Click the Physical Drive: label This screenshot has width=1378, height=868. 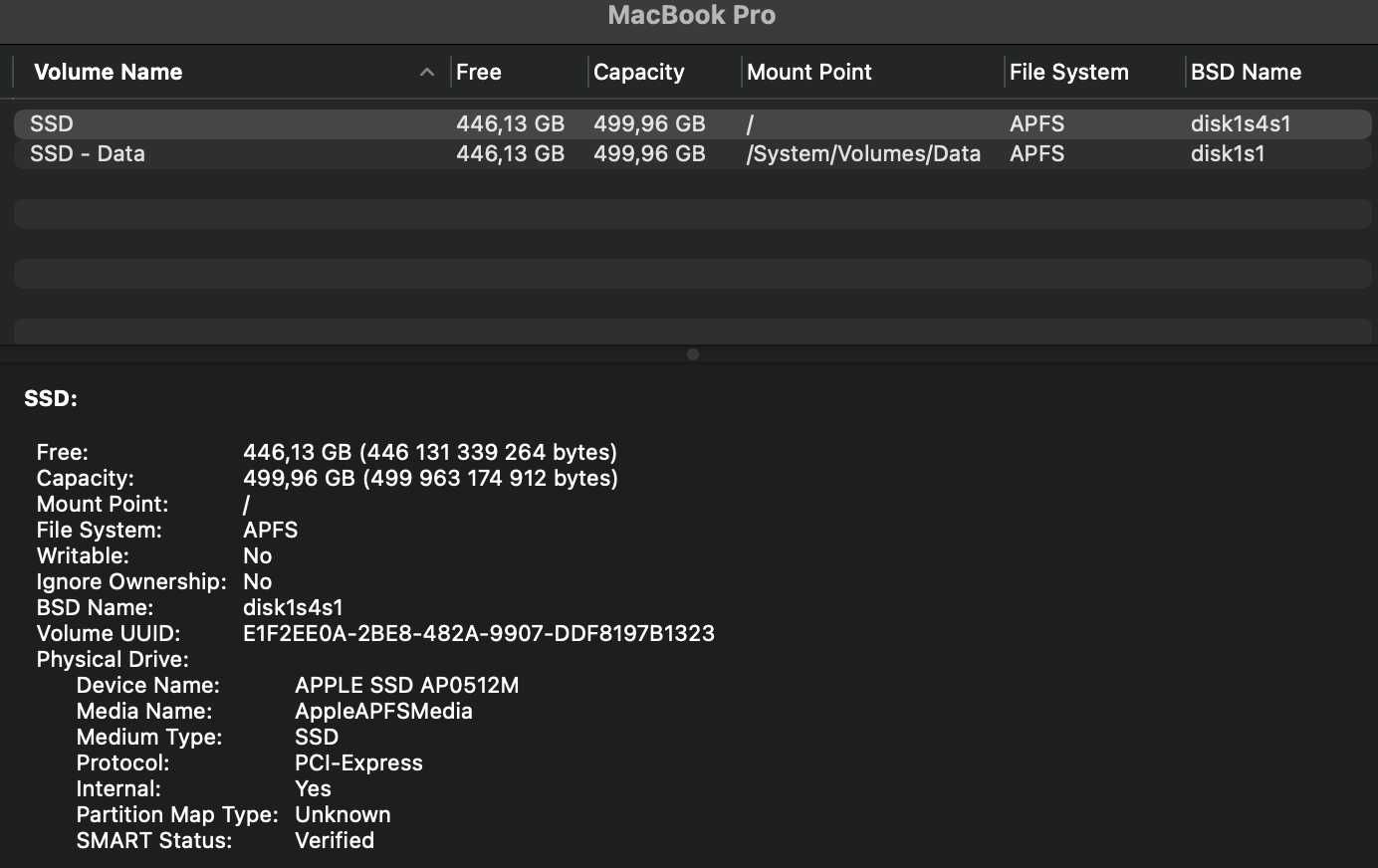[x=113, y=659]
